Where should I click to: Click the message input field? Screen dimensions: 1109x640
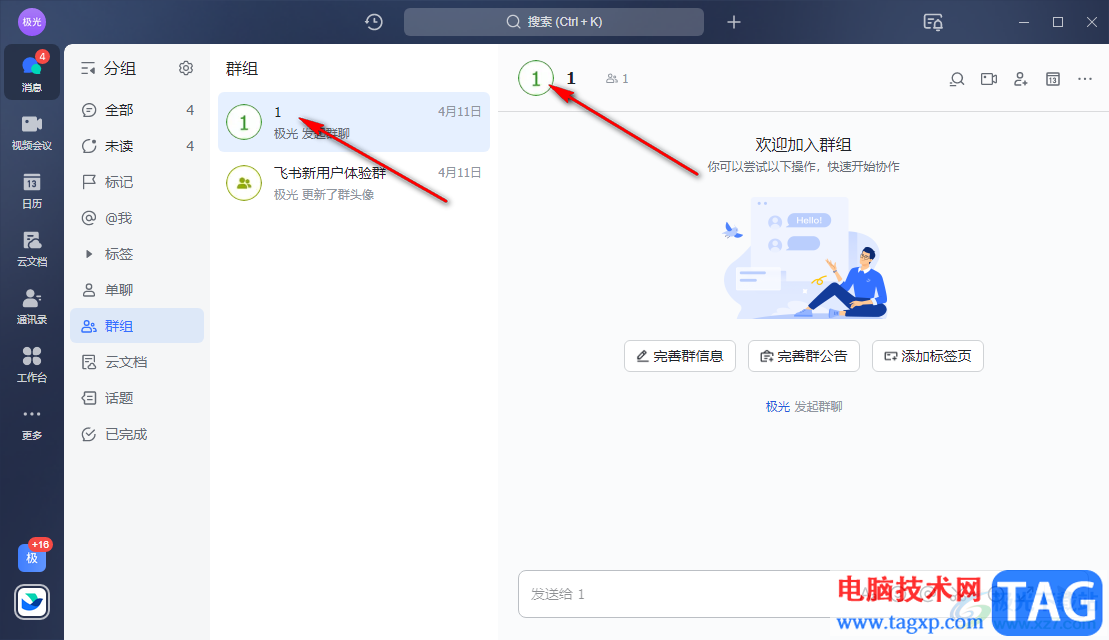tap(675, 594)
